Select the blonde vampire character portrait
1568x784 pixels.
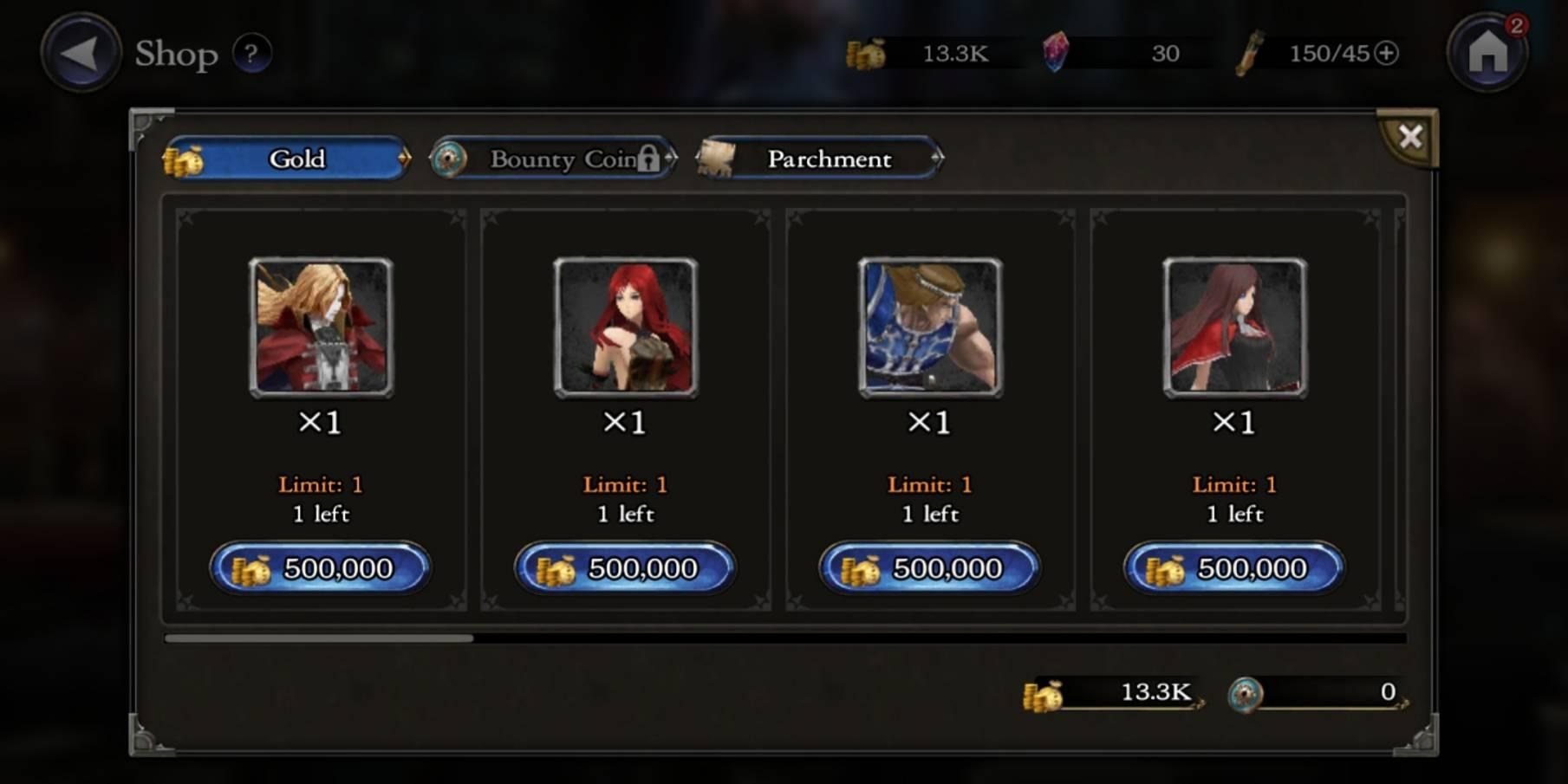click(321, 327)
